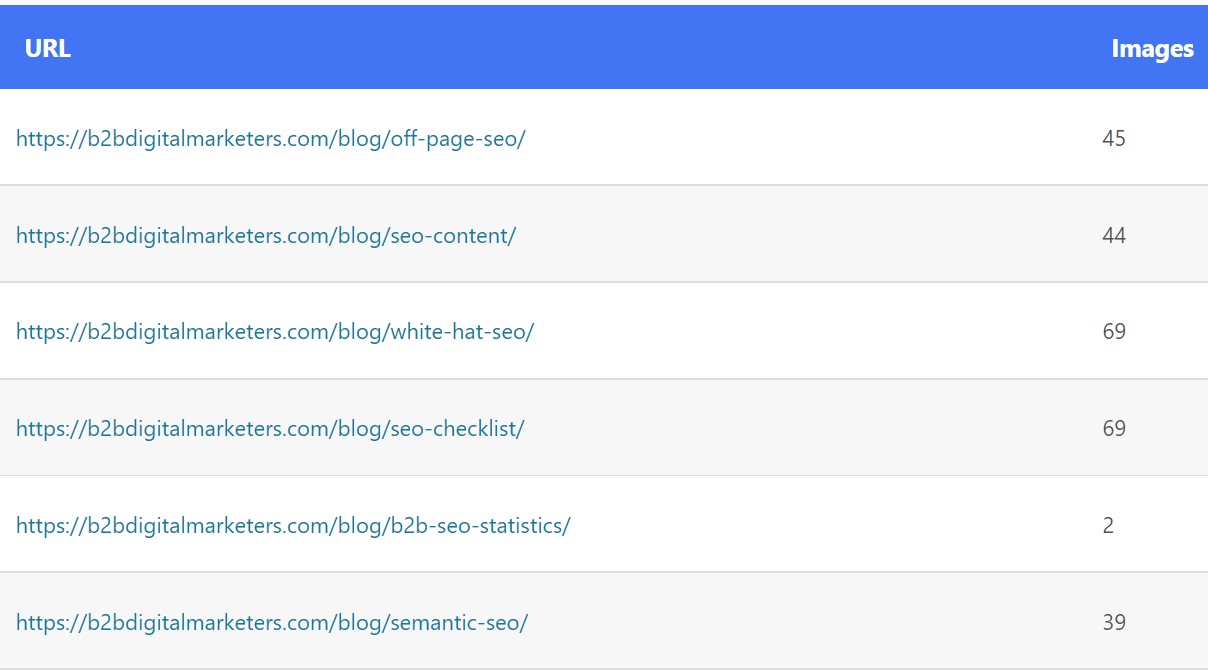Click the Images column header

1152,49
